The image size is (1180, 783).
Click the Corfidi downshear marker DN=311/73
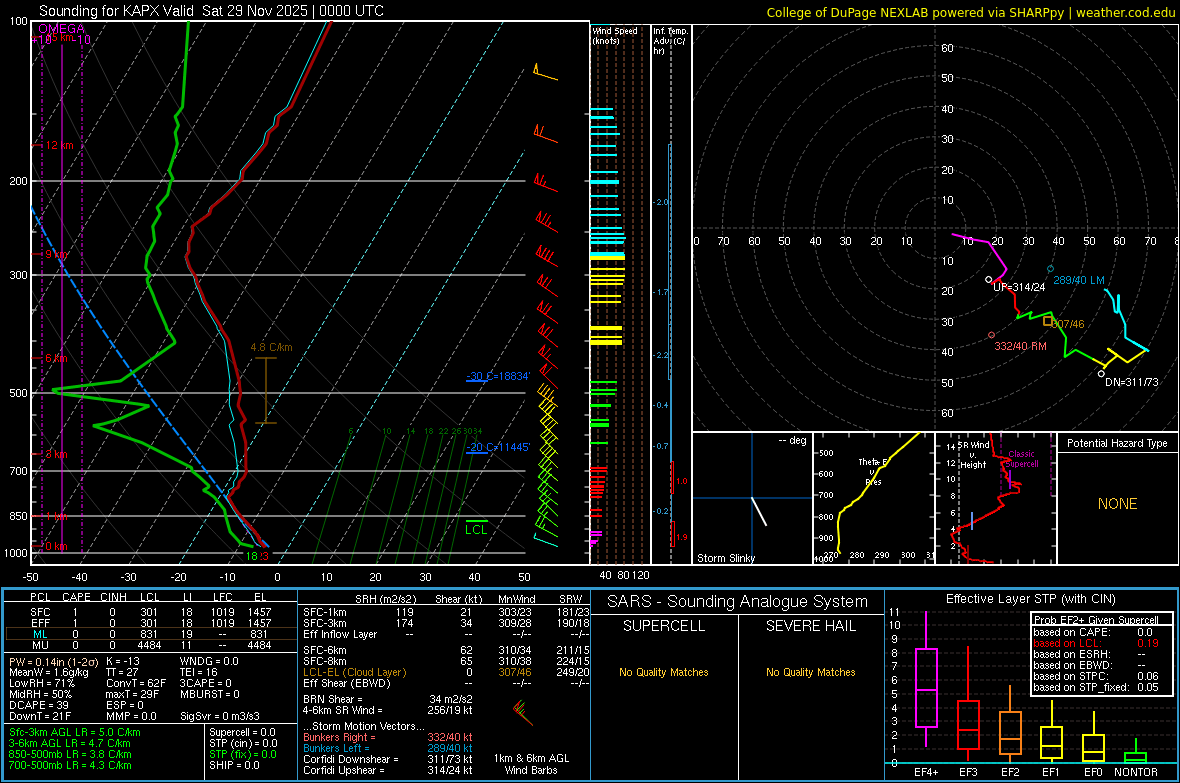coord(1101,373)
